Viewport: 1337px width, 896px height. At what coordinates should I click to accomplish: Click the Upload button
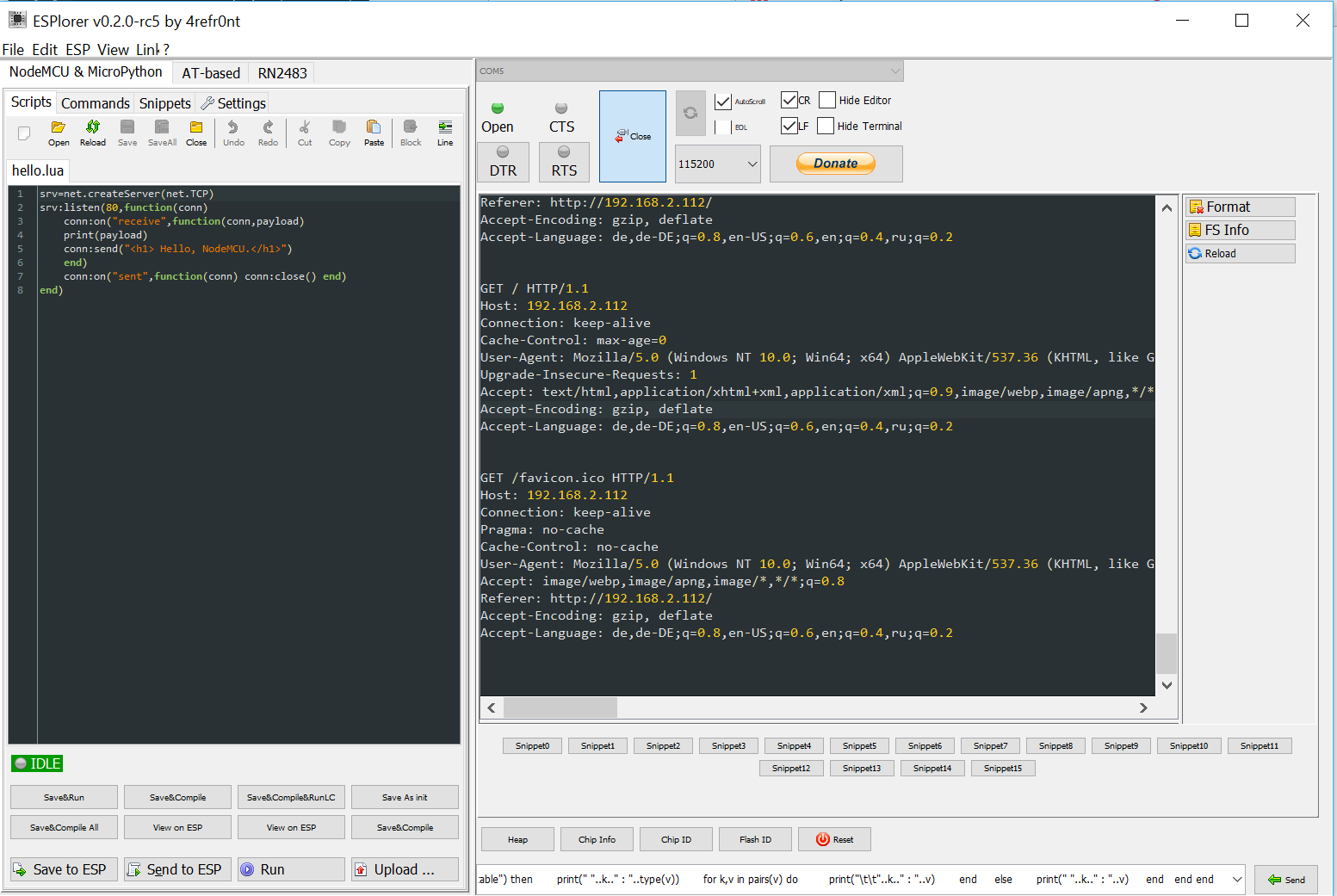[405, 869]
